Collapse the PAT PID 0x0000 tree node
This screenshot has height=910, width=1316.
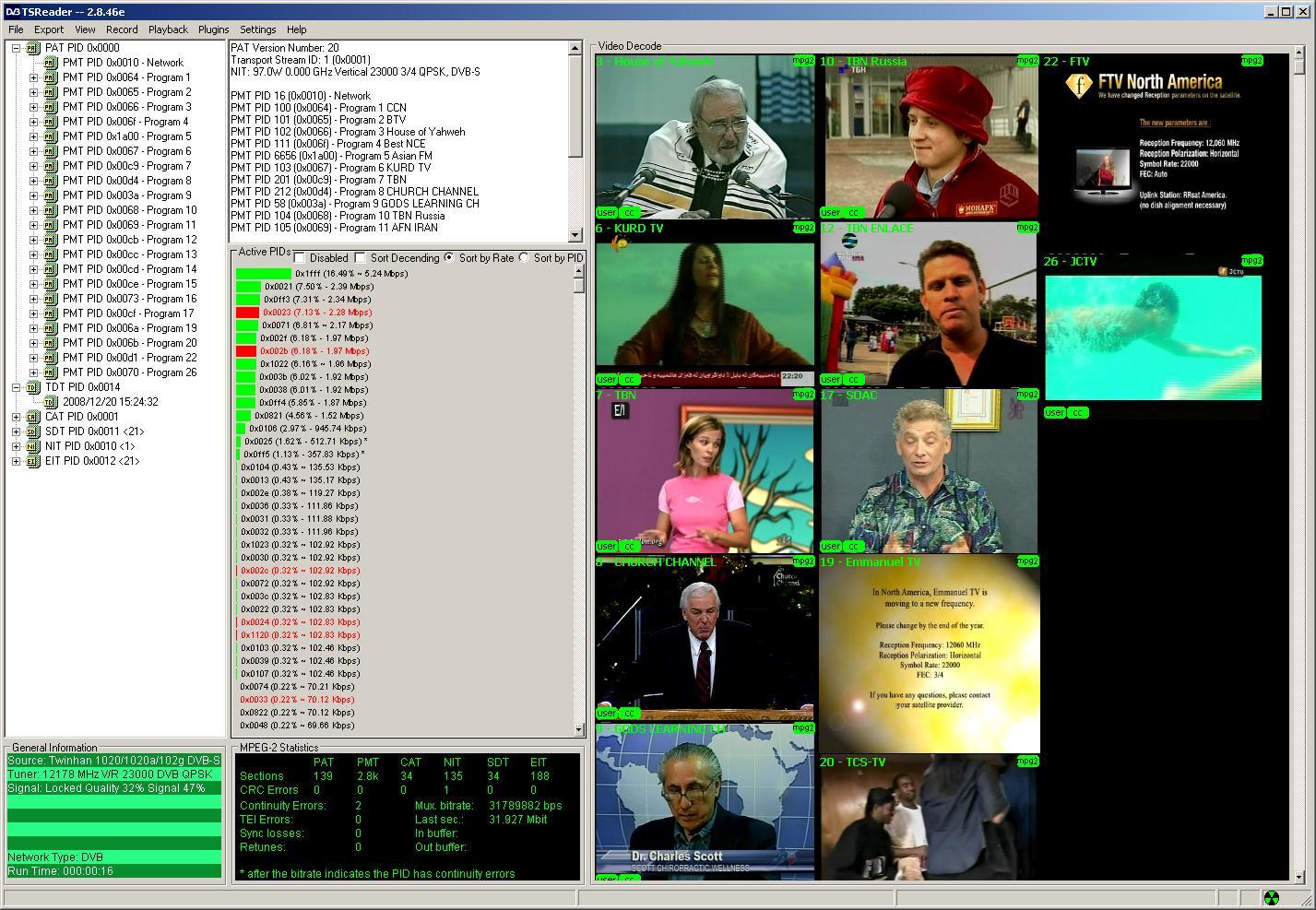16,48
